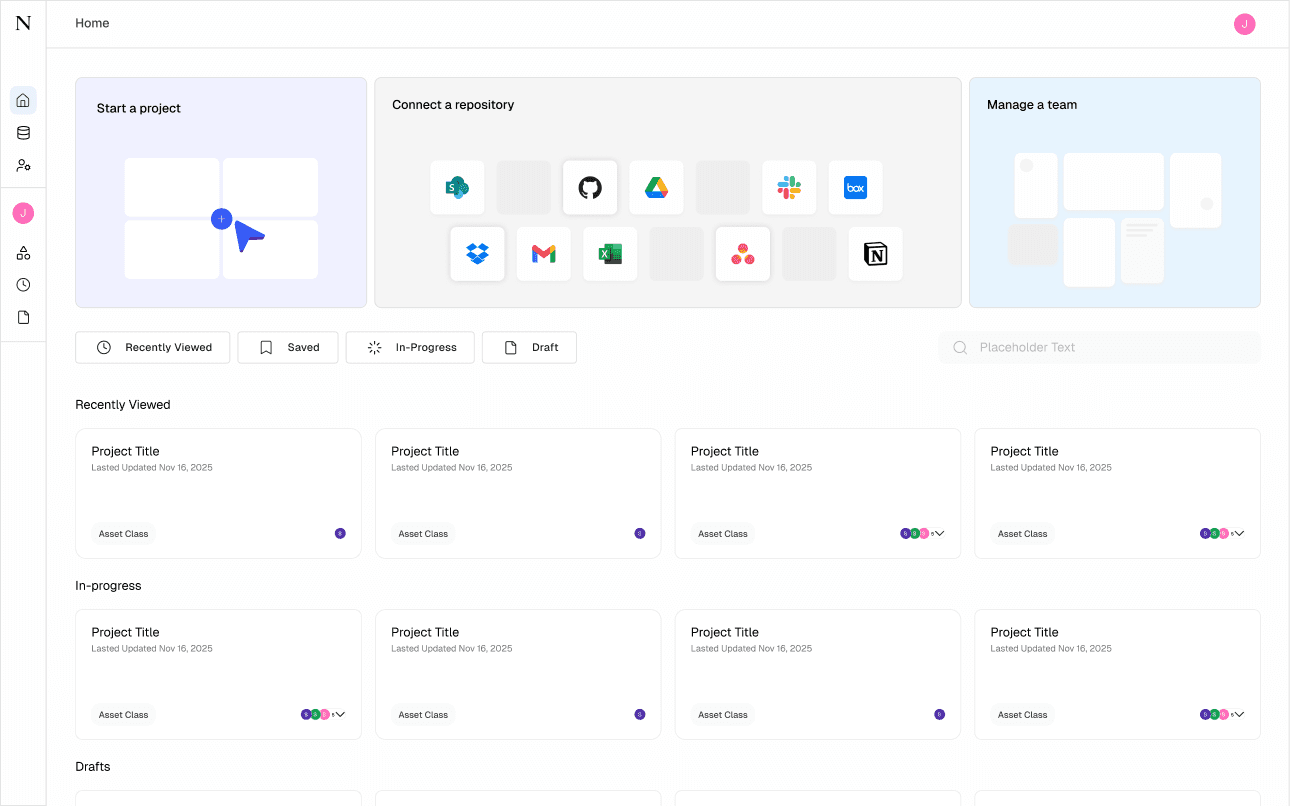Viewport: 1290px width, 806px height.
Task: Expand members chevron on fourth Recently Viewed card
Action: pyautogui.click(x=1239, y=534)
